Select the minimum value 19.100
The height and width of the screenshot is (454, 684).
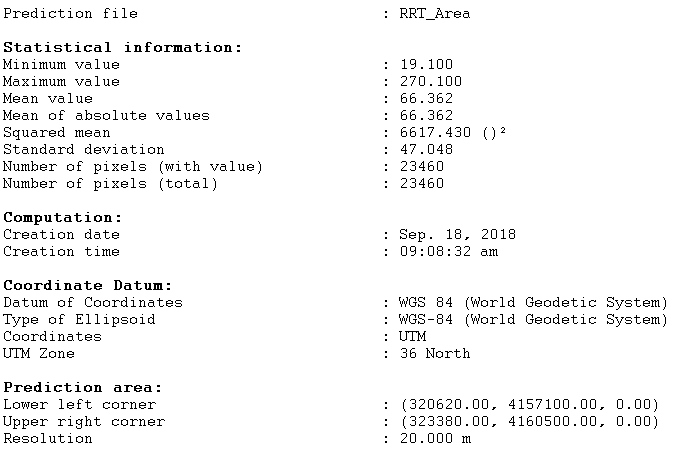[426, 65]
